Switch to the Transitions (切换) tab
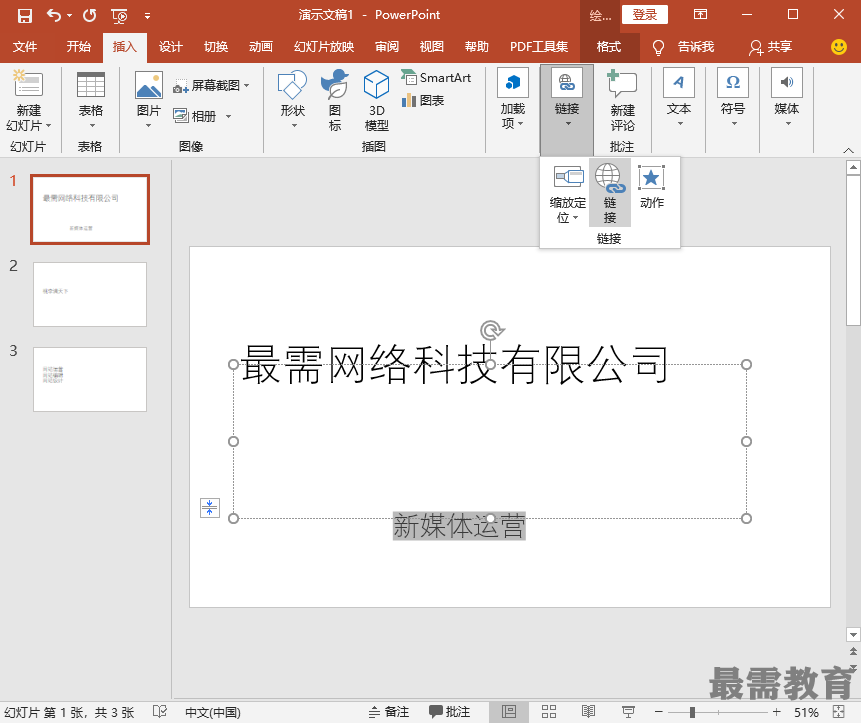 click(x=216, y=47)
